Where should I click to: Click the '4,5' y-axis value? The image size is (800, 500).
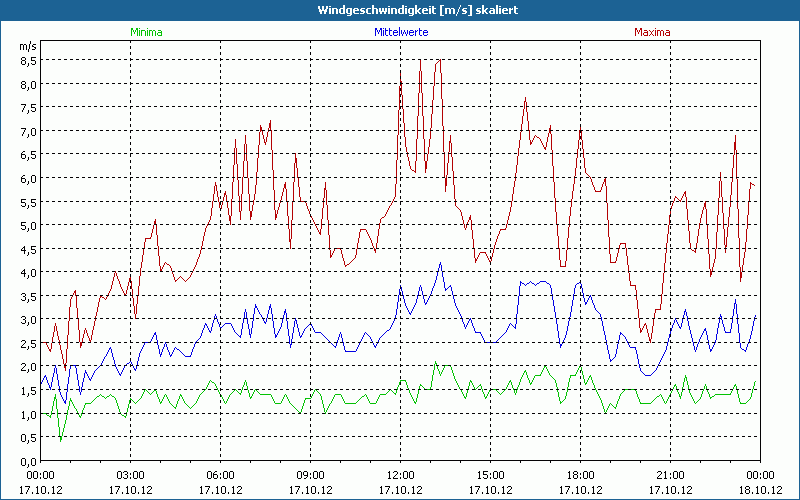(x=29, y=249)
